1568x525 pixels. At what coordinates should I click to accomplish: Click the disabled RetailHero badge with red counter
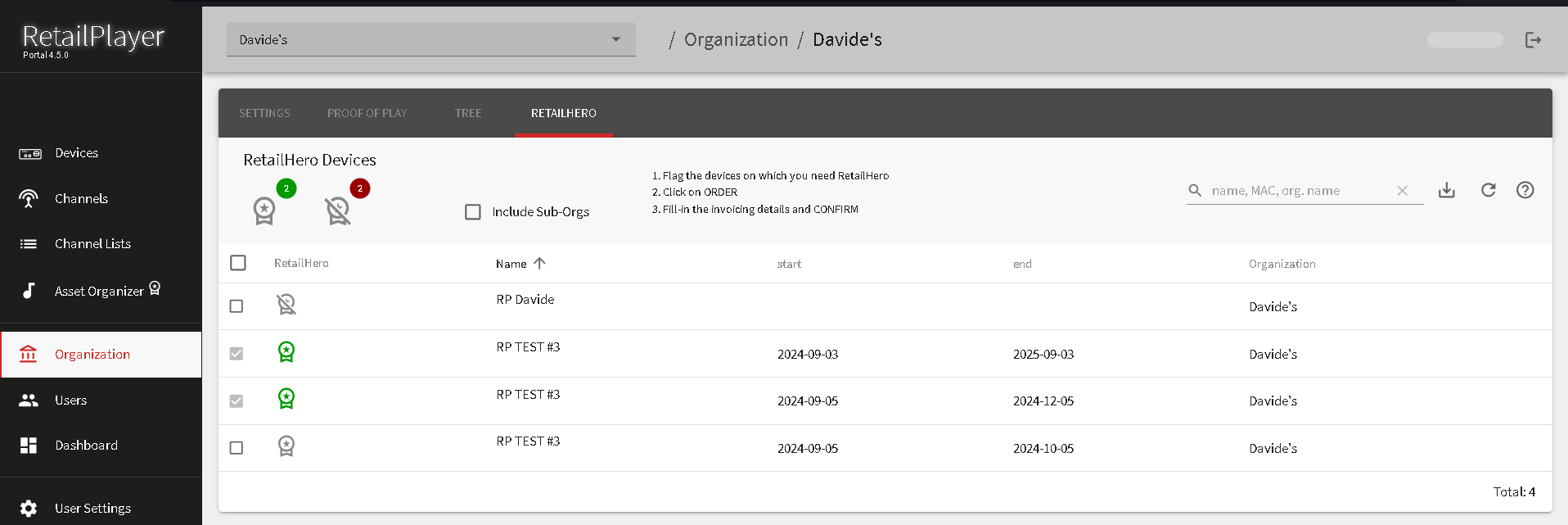click(338, 210)
